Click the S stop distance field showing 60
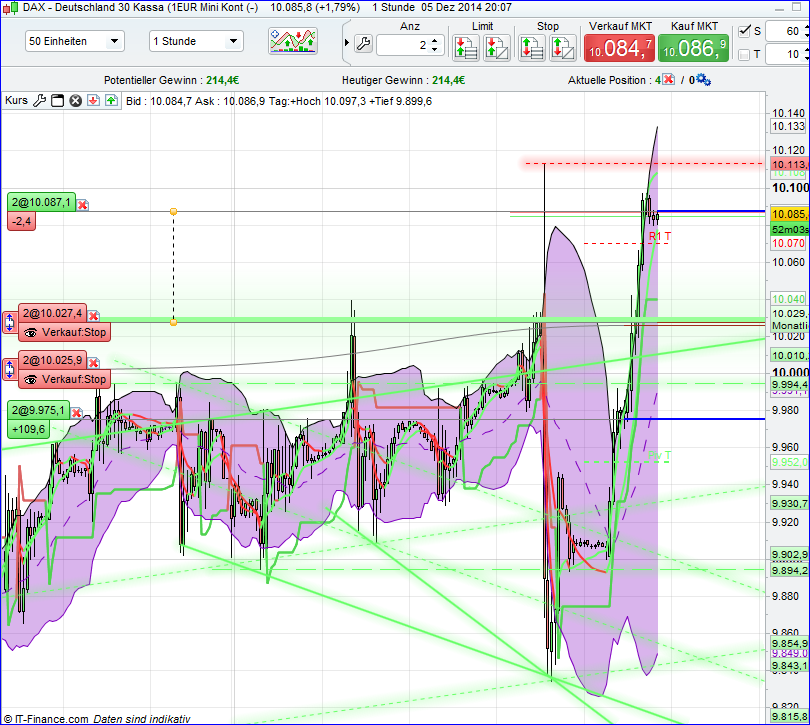810x725 pixels. [786, 31]
